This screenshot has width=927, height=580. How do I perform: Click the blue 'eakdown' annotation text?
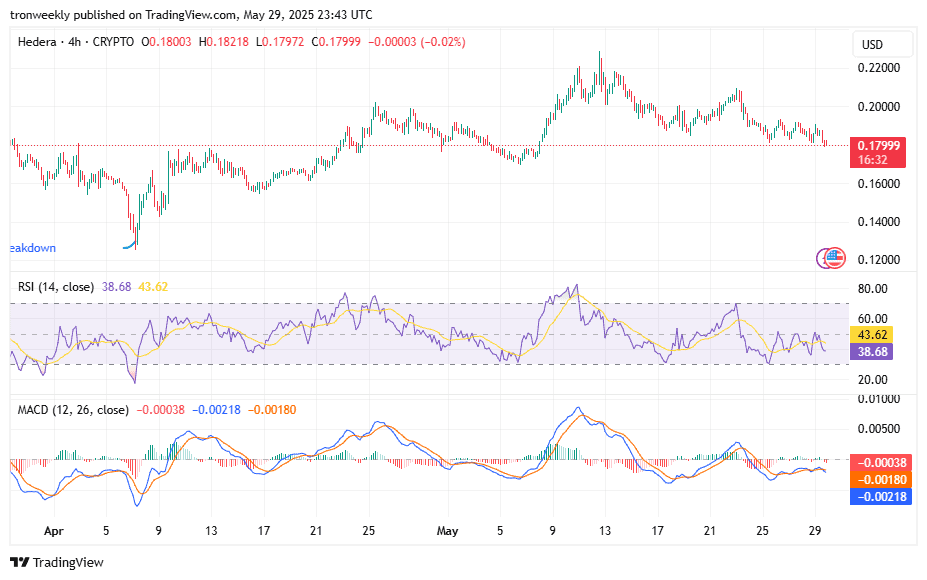[x=33, y=248]
